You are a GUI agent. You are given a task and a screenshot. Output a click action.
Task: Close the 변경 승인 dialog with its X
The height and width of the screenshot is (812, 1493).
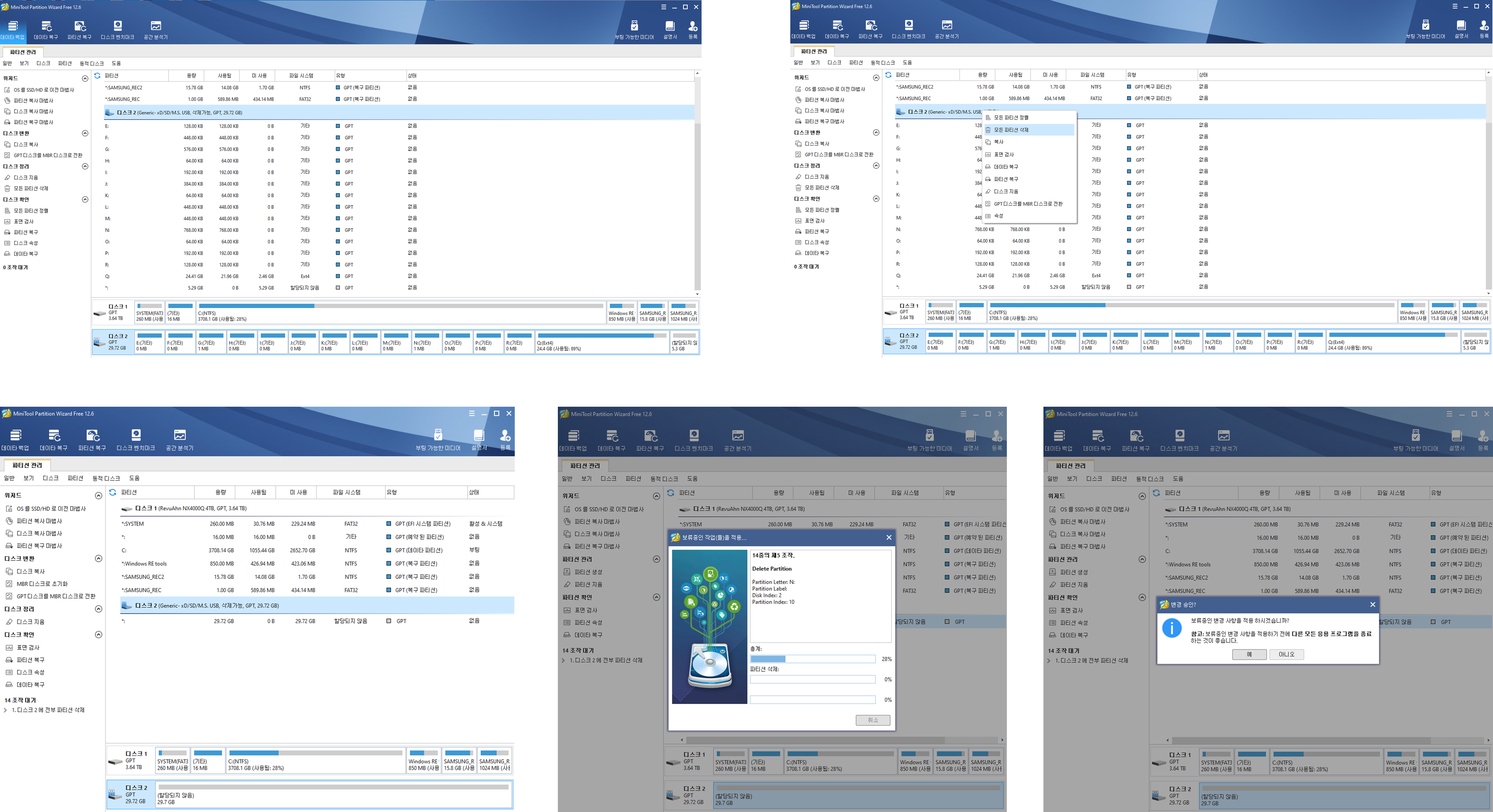(x=1373, y=605)
